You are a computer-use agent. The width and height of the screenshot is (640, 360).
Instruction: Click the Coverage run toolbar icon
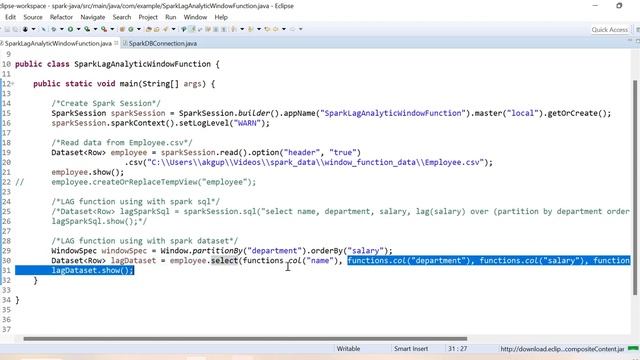coord(87,29)
